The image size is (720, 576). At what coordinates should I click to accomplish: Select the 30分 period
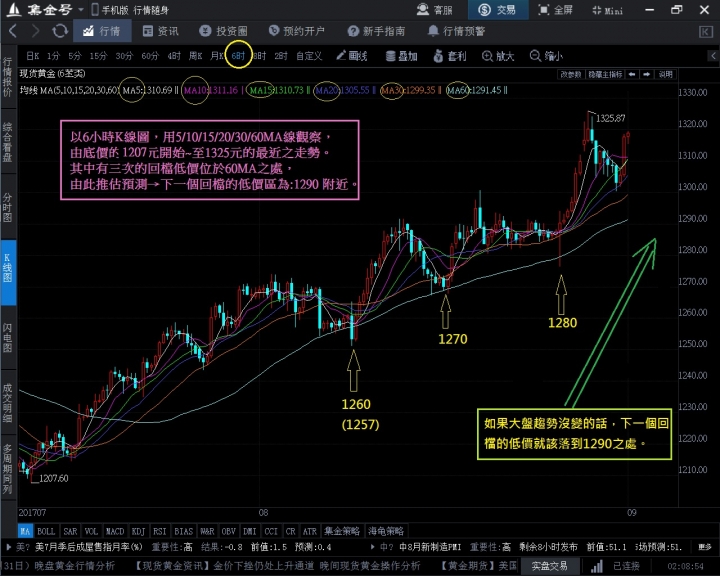124,56
